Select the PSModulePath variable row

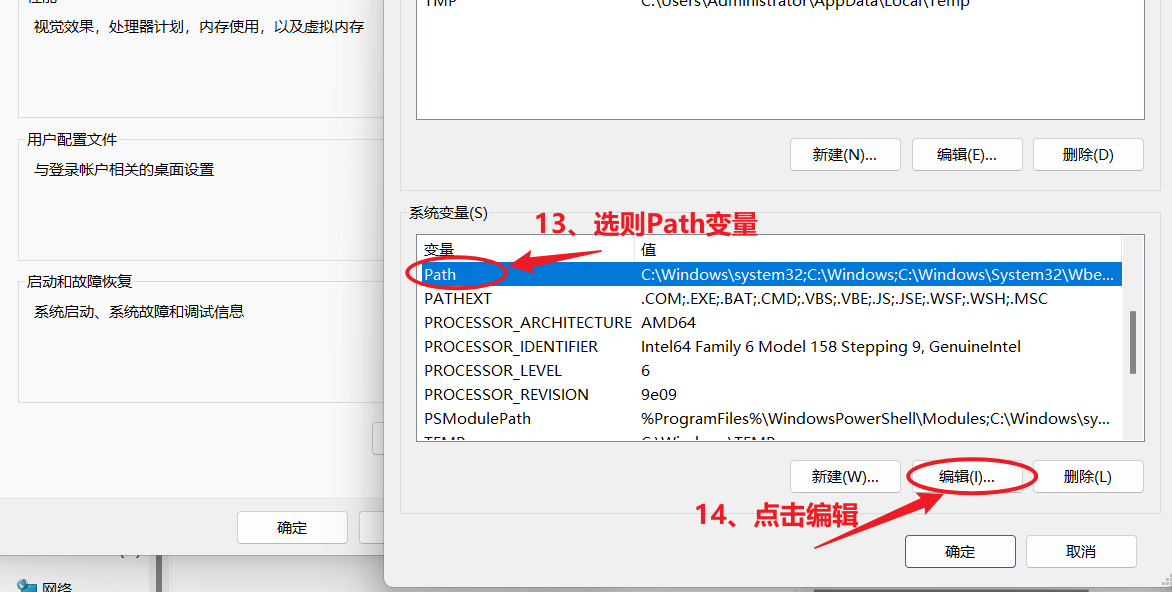tap(769, 418)
